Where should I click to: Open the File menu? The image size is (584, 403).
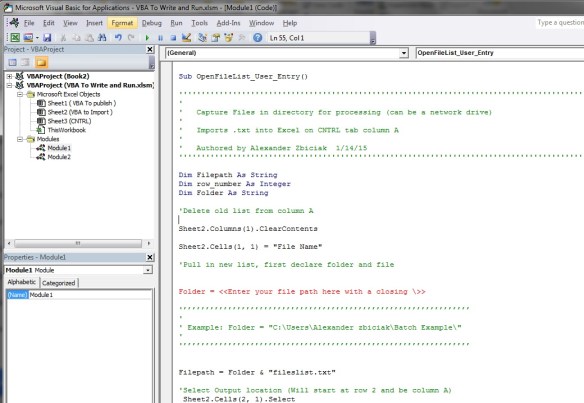29,23
